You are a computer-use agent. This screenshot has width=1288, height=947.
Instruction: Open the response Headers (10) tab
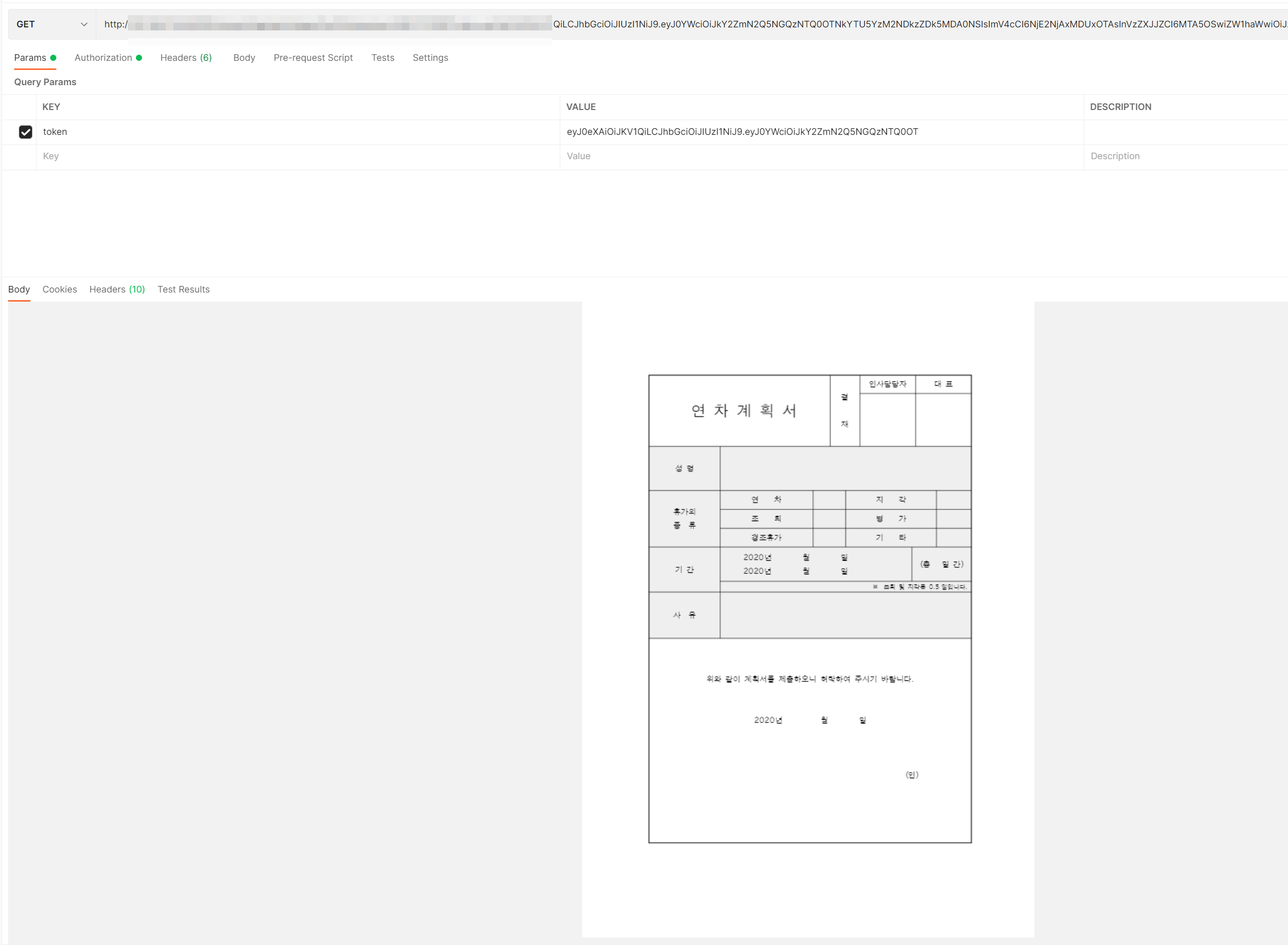click(117, 289)
